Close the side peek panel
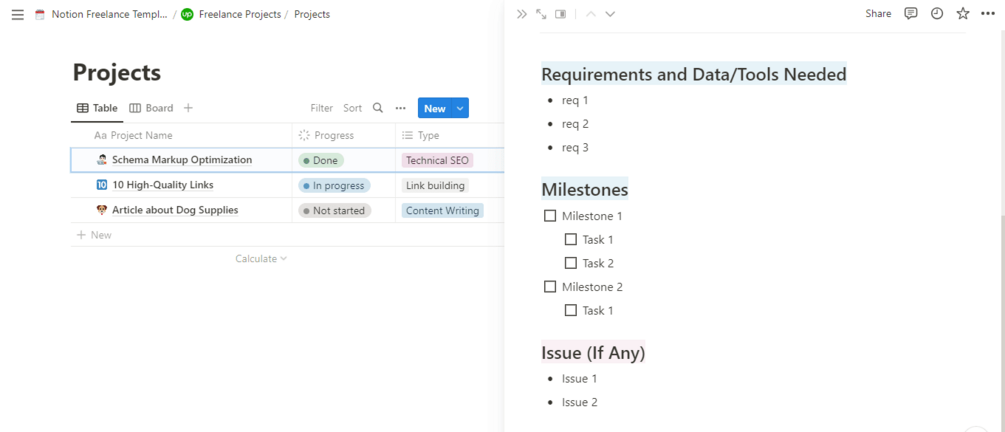The width and height of the screenshot is (1005, 432). (521, 14)
